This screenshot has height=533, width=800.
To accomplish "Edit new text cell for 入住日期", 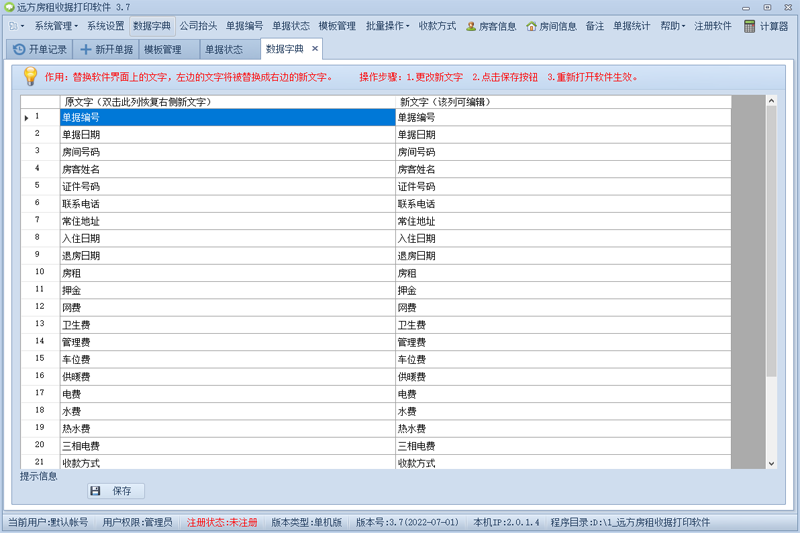I will [x=563, y=239].
